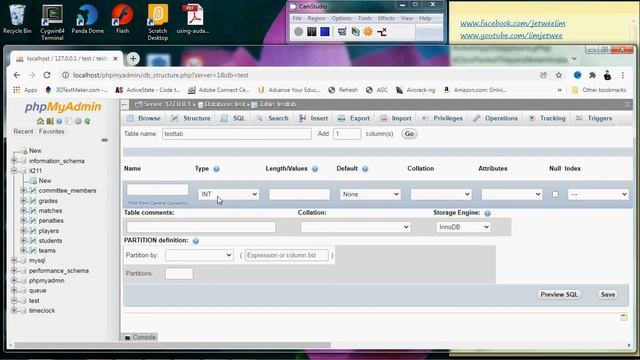Open the Partition by dropdown
The image size is (640, 360).
pos(199,255)
